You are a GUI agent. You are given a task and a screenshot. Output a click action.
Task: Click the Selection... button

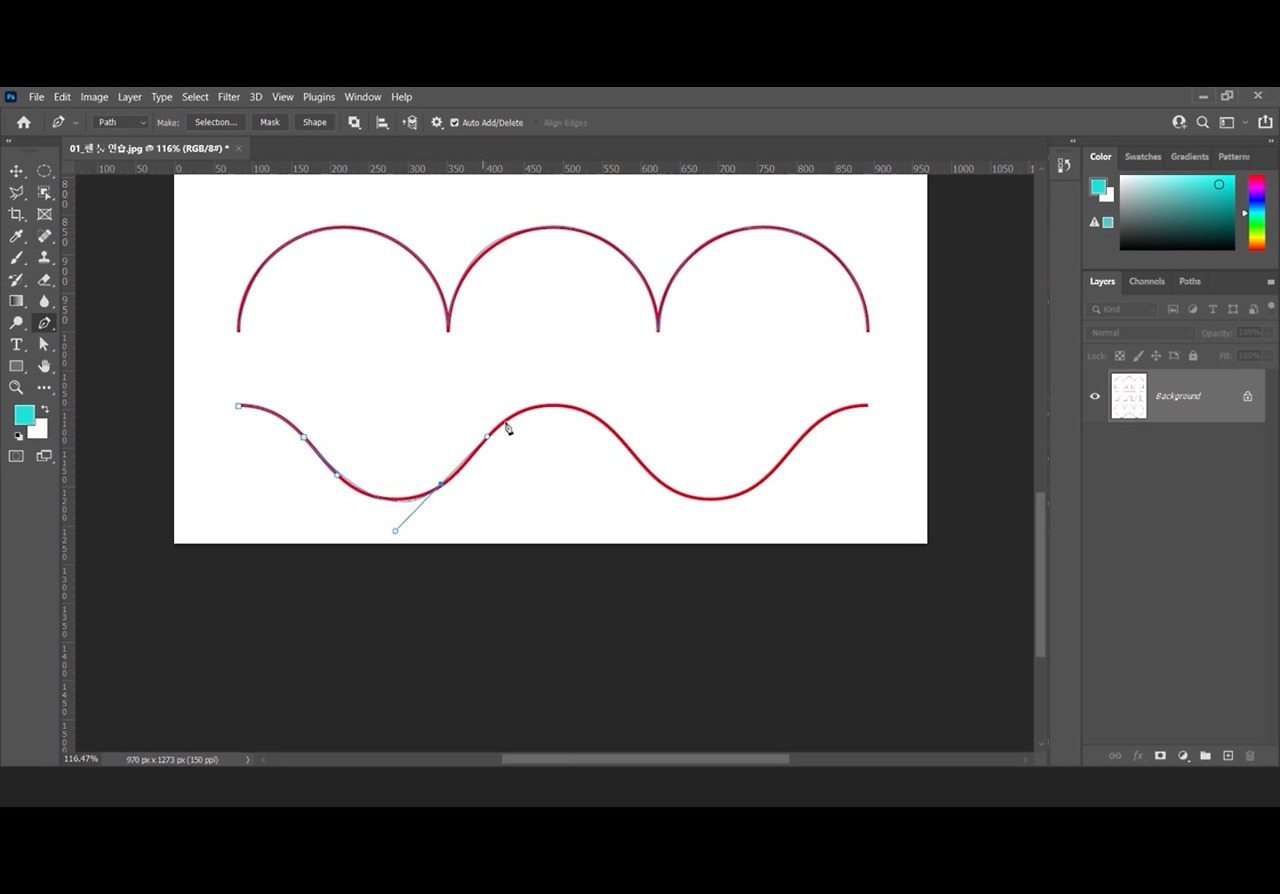coord(216,122)
